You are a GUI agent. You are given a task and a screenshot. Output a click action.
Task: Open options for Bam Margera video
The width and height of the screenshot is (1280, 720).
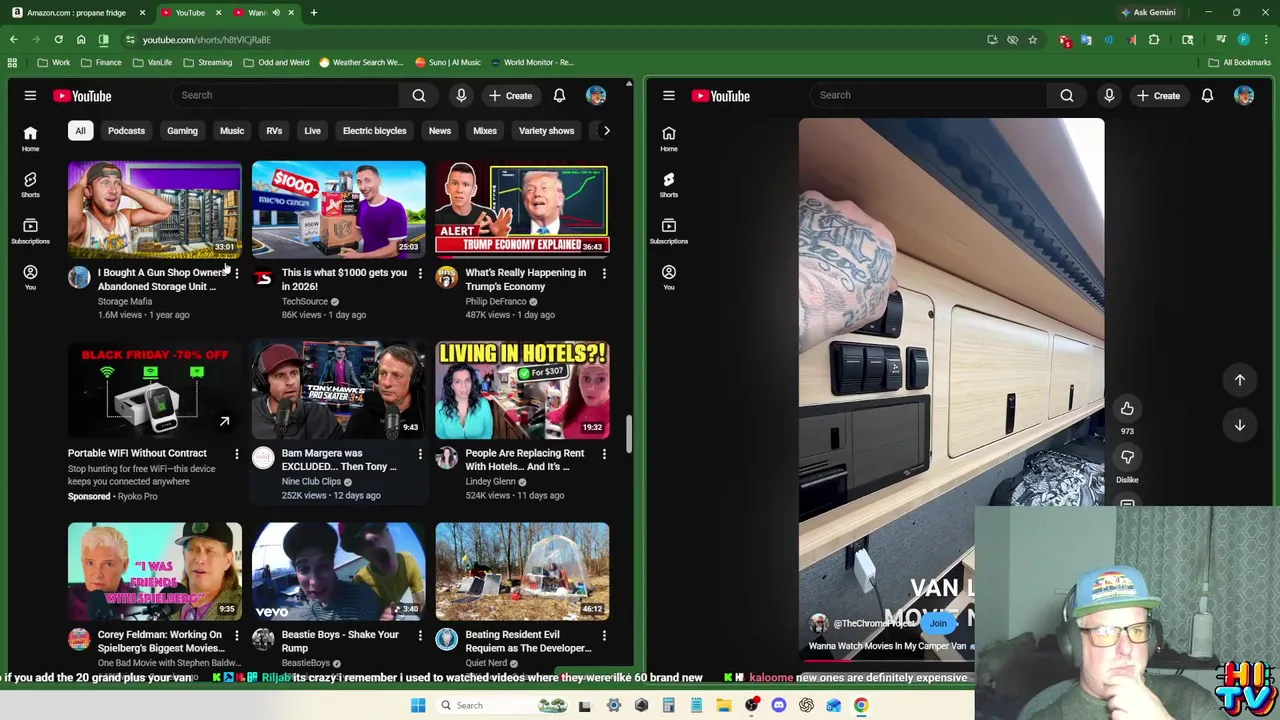tap(420, 454)
